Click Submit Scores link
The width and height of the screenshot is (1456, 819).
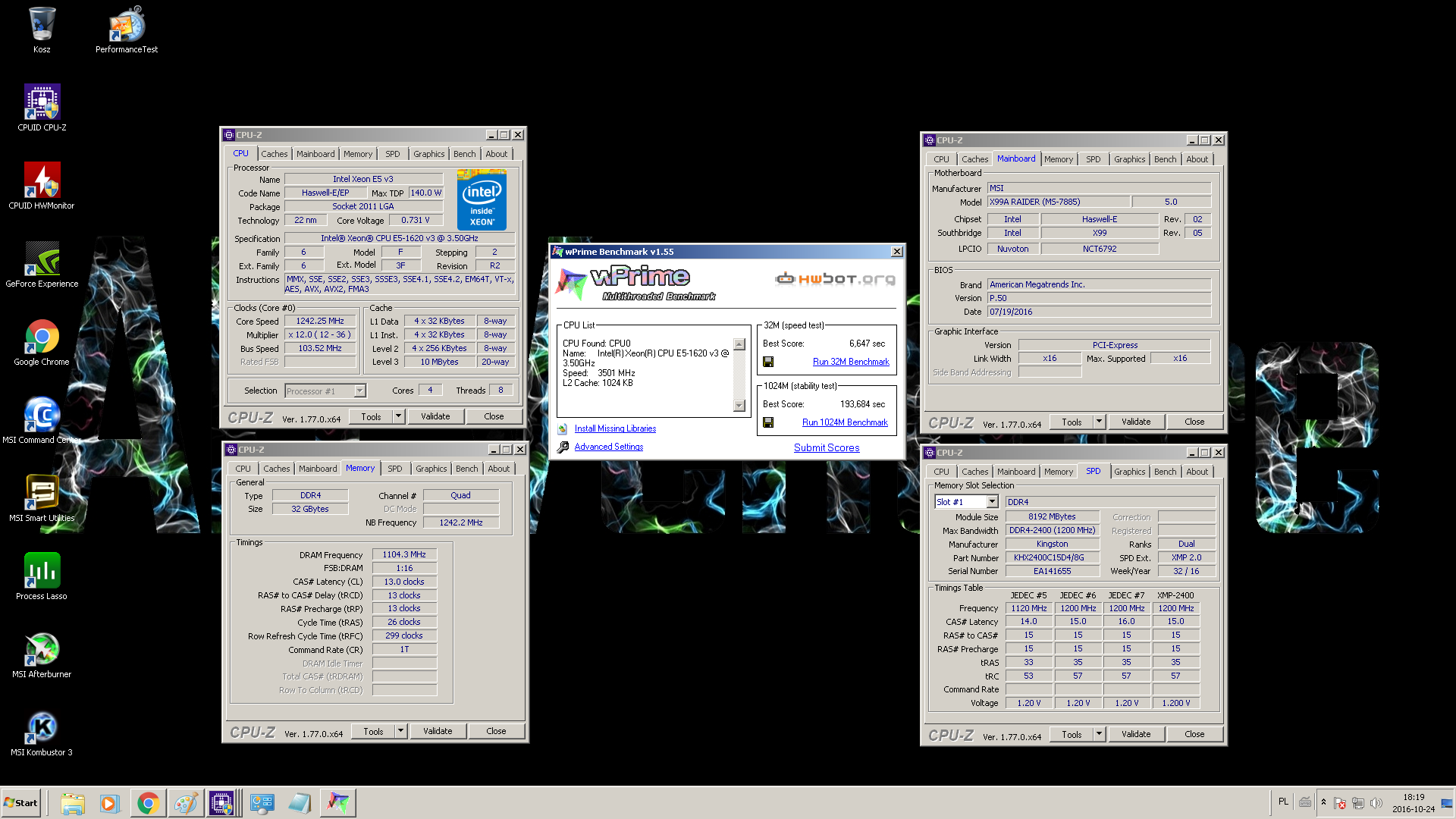click(x=827, y=447)
